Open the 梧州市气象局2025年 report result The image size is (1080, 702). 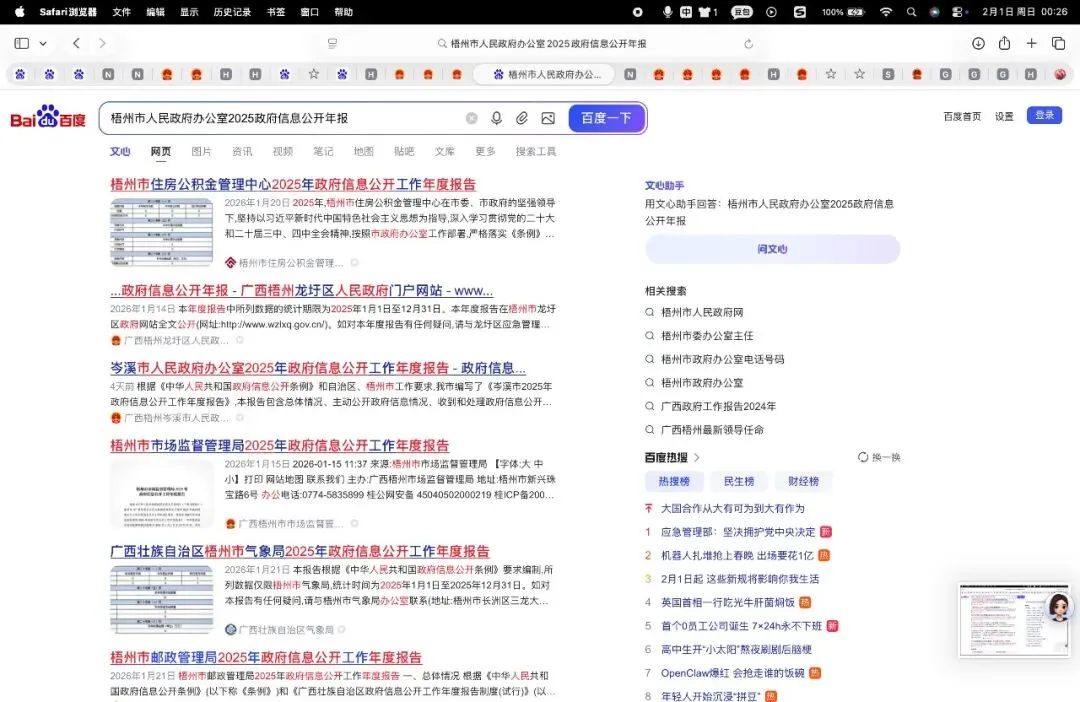tap(300, 552)
